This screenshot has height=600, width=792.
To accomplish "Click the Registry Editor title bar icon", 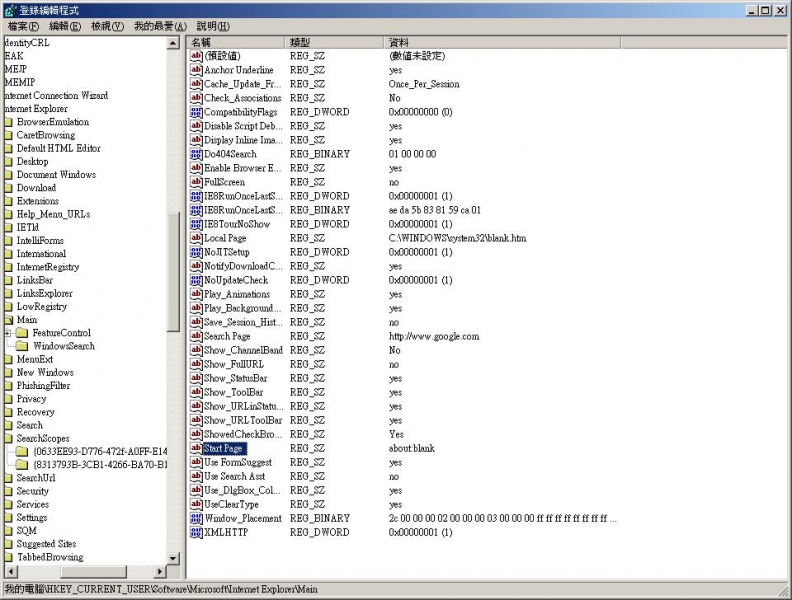I will pos(10,9).
